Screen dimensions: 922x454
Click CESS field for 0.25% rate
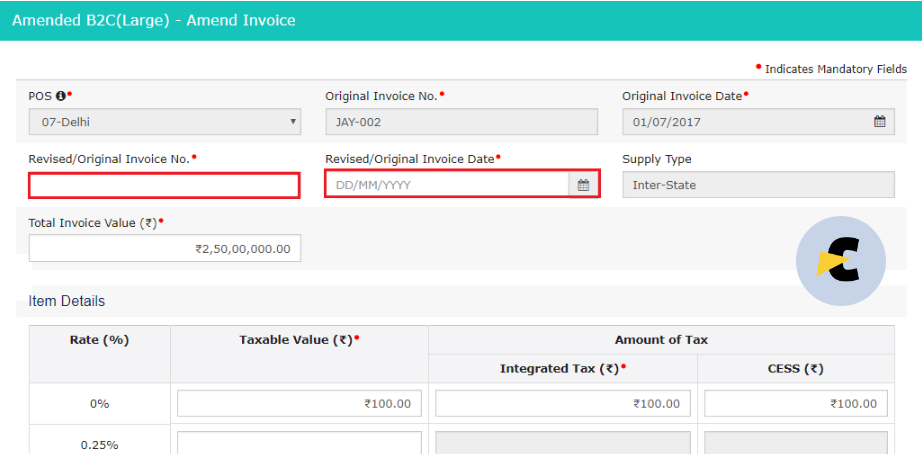click(x=796, y=443)
